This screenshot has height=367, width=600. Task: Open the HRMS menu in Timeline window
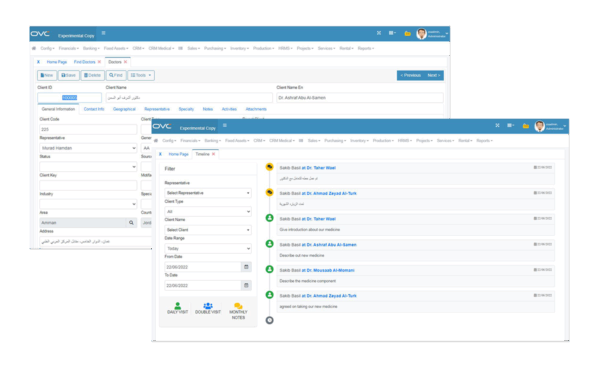click(404, 140)
